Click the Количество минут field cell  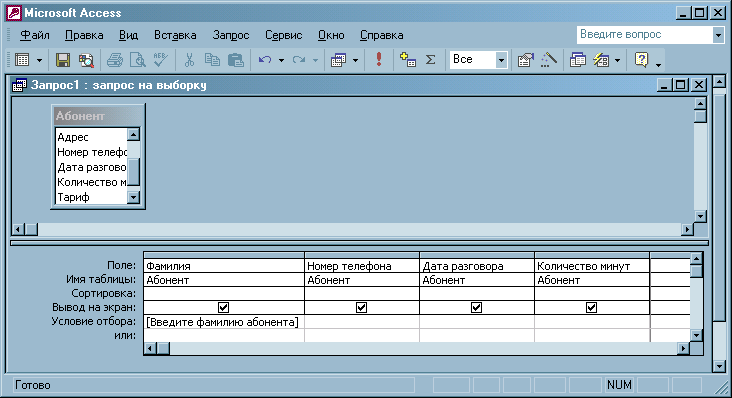(x=591, y=266)
